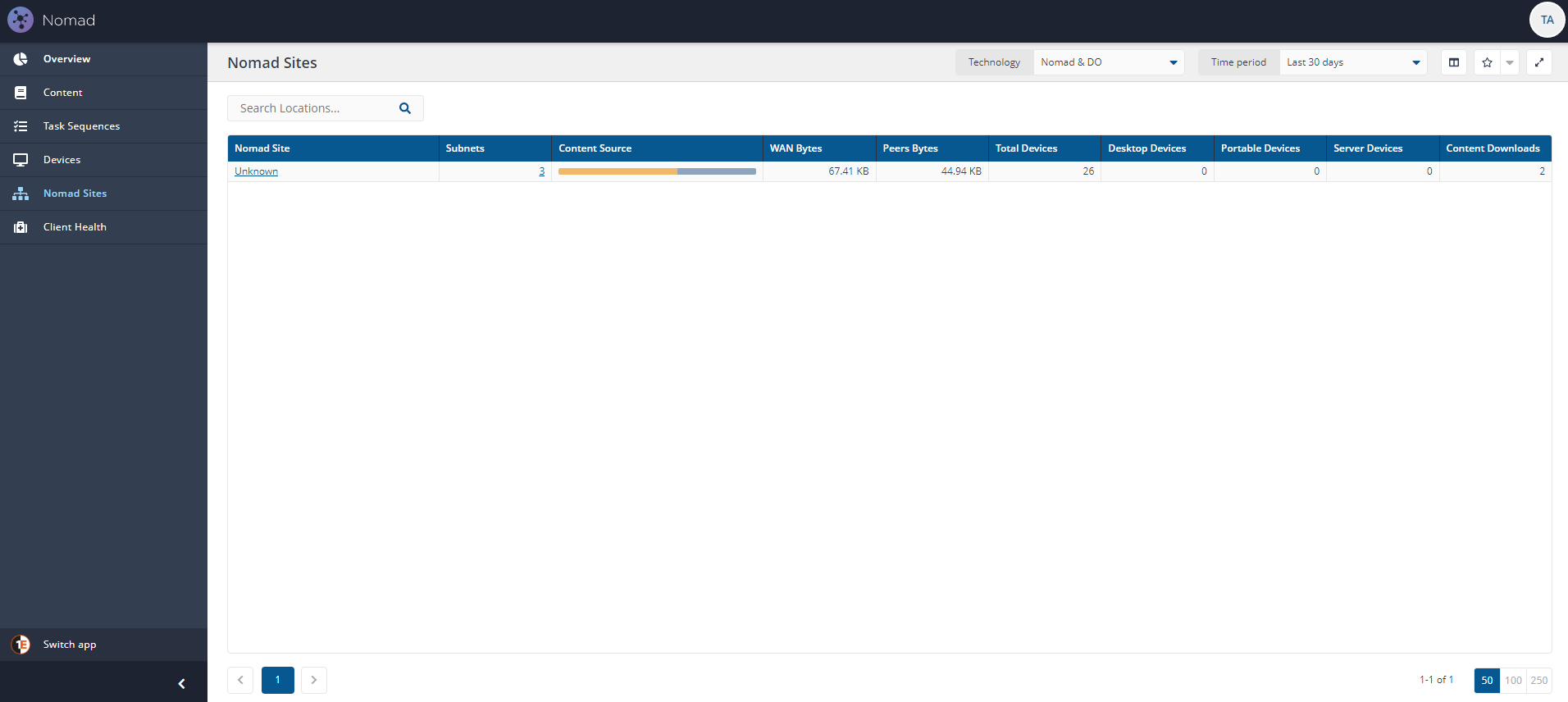
Task: Collapse the sidebar with the chevron
Action: coord(181,683)
